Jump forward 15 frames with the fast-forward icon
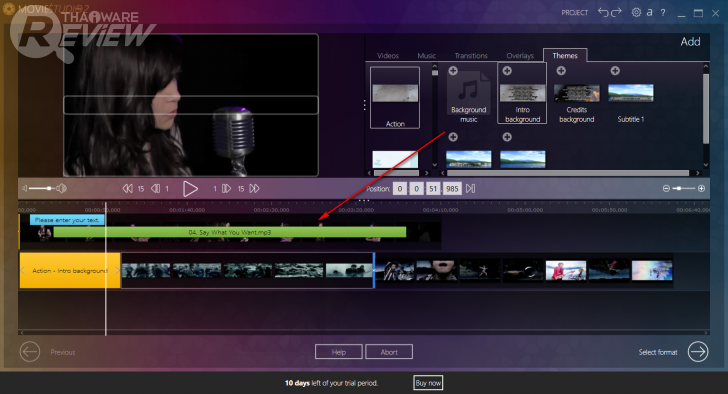The image size is (728, 394). (254, 188)
